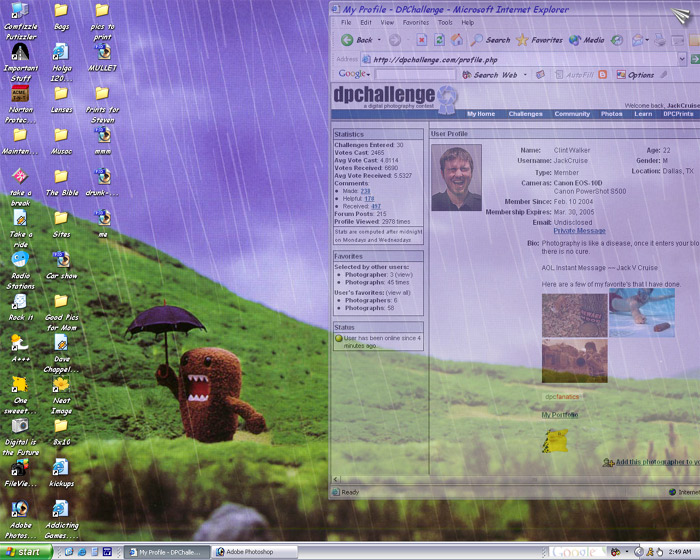700x560 pixels.
Task: Open the Photos nav tab
Action: (x=611, y=114)
